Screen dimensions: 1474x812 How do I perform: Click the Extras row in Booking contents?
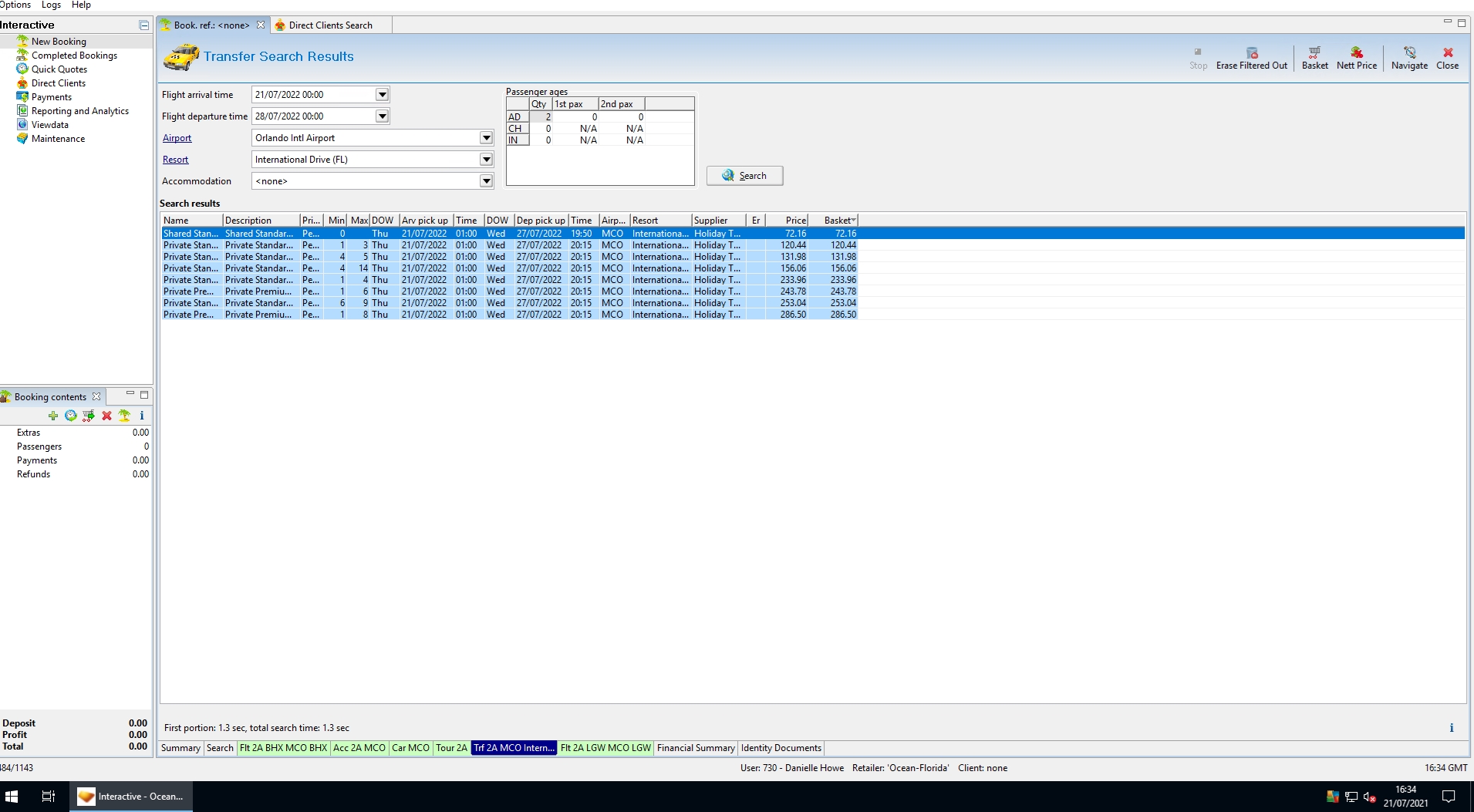[x=76, y=433]
